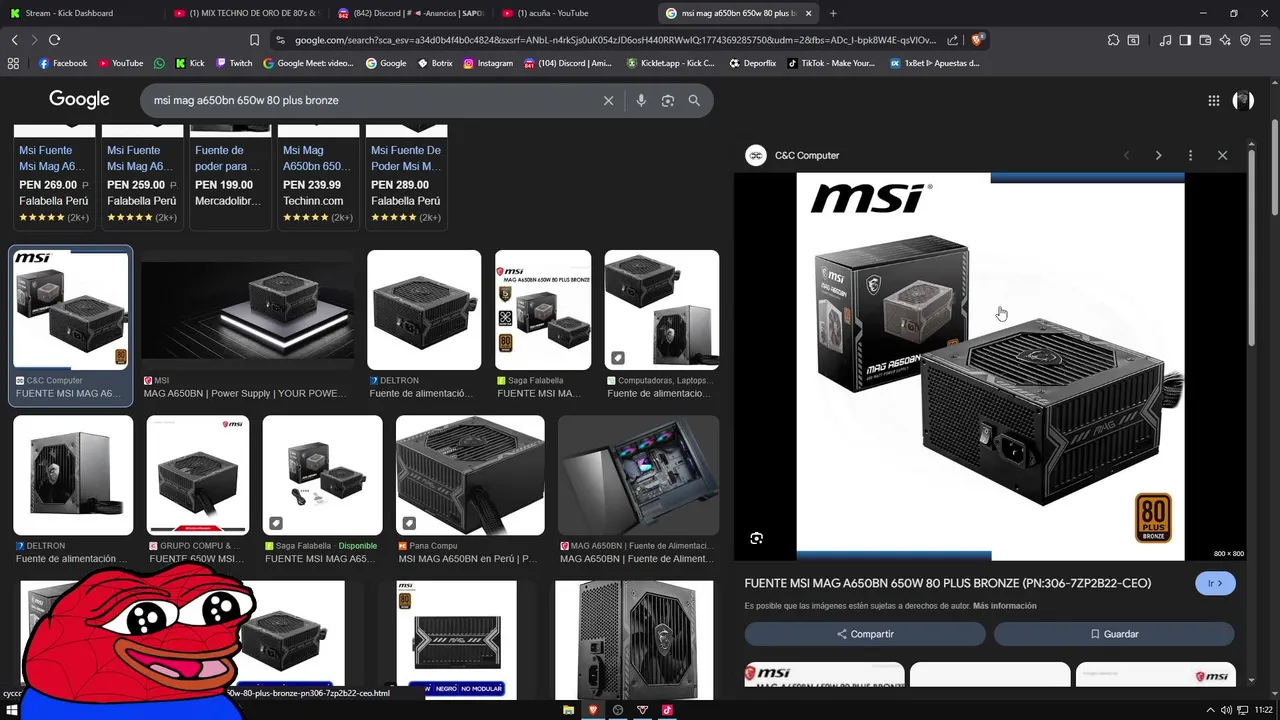The width and height of the screenshot is (1280, 720).
Task: Click the Compartir share button
Action: point(865,634)
